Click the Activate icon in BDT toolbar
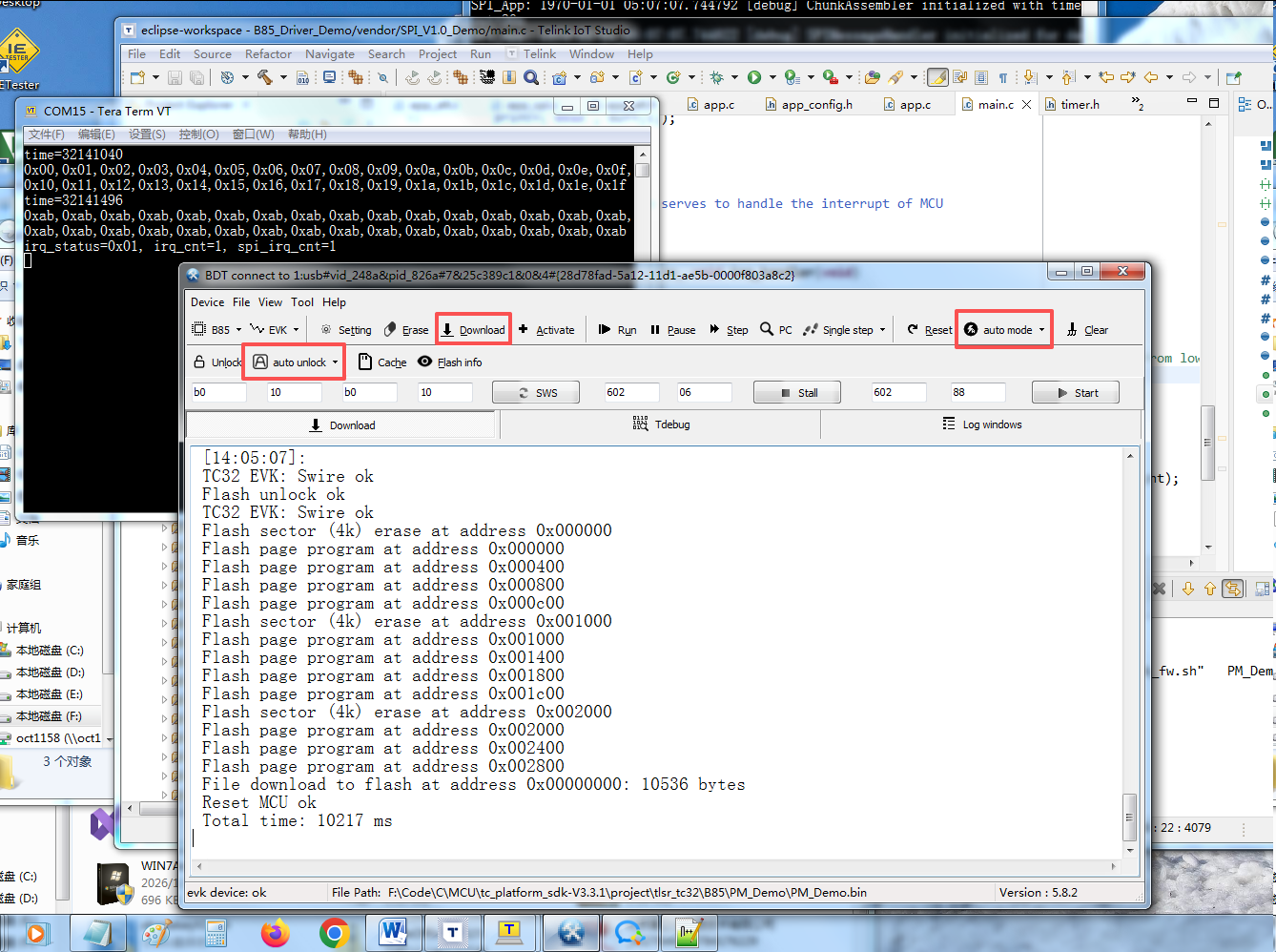Screen dimensions: 1276x952 523,330
